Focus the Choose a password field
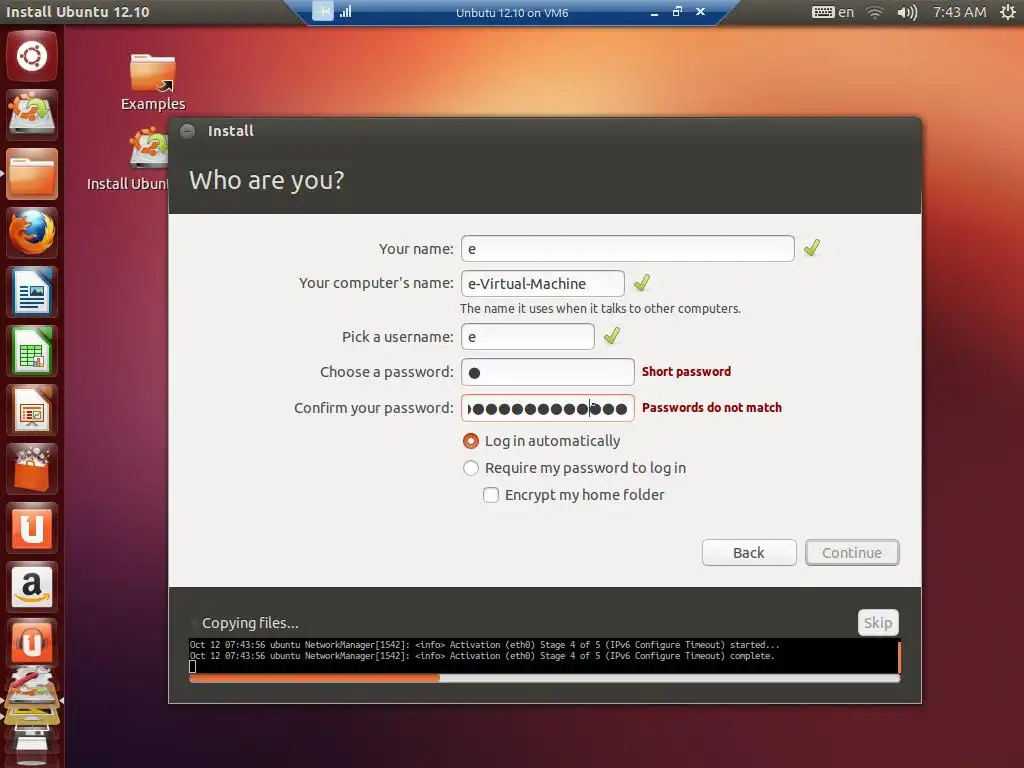1024x768 pixels. tap(547, 372)
